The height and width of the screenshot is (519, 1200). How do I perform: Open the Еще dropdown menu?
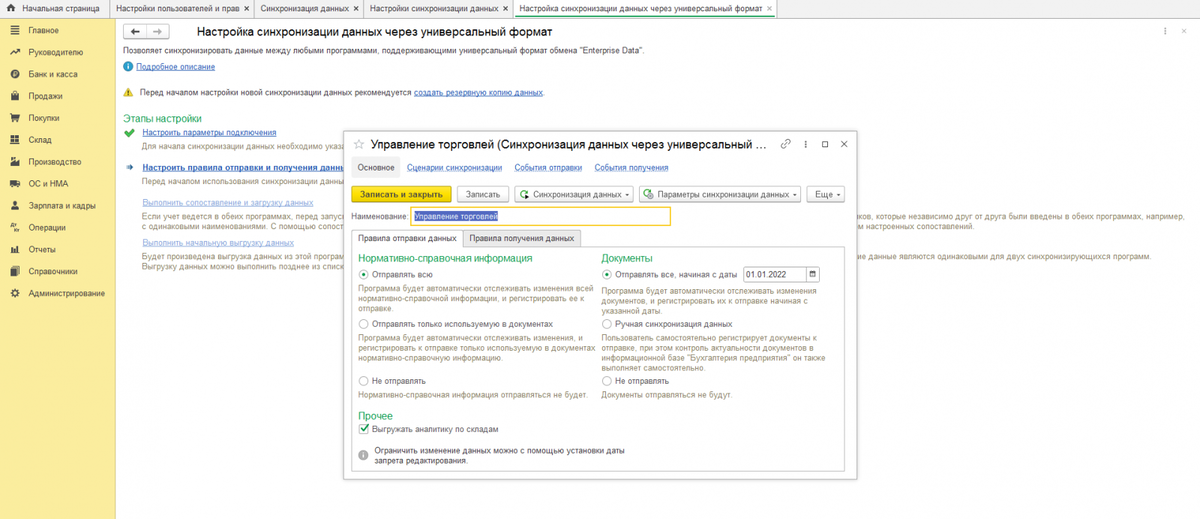[826, 194]
